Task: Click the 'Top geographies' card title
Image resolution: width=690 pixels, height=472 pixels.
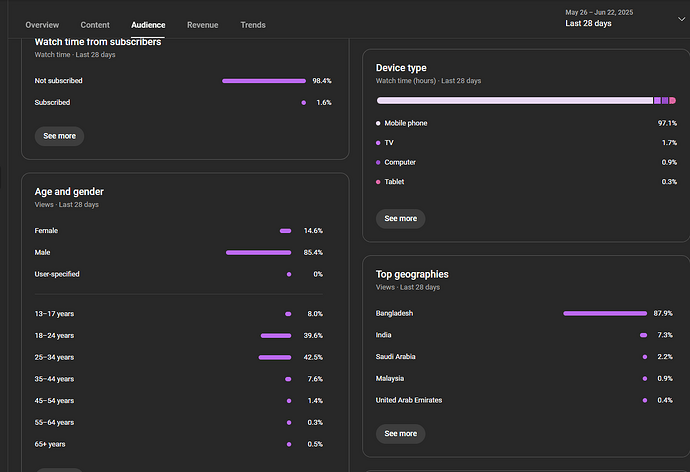Action: (x=412, y=274)
